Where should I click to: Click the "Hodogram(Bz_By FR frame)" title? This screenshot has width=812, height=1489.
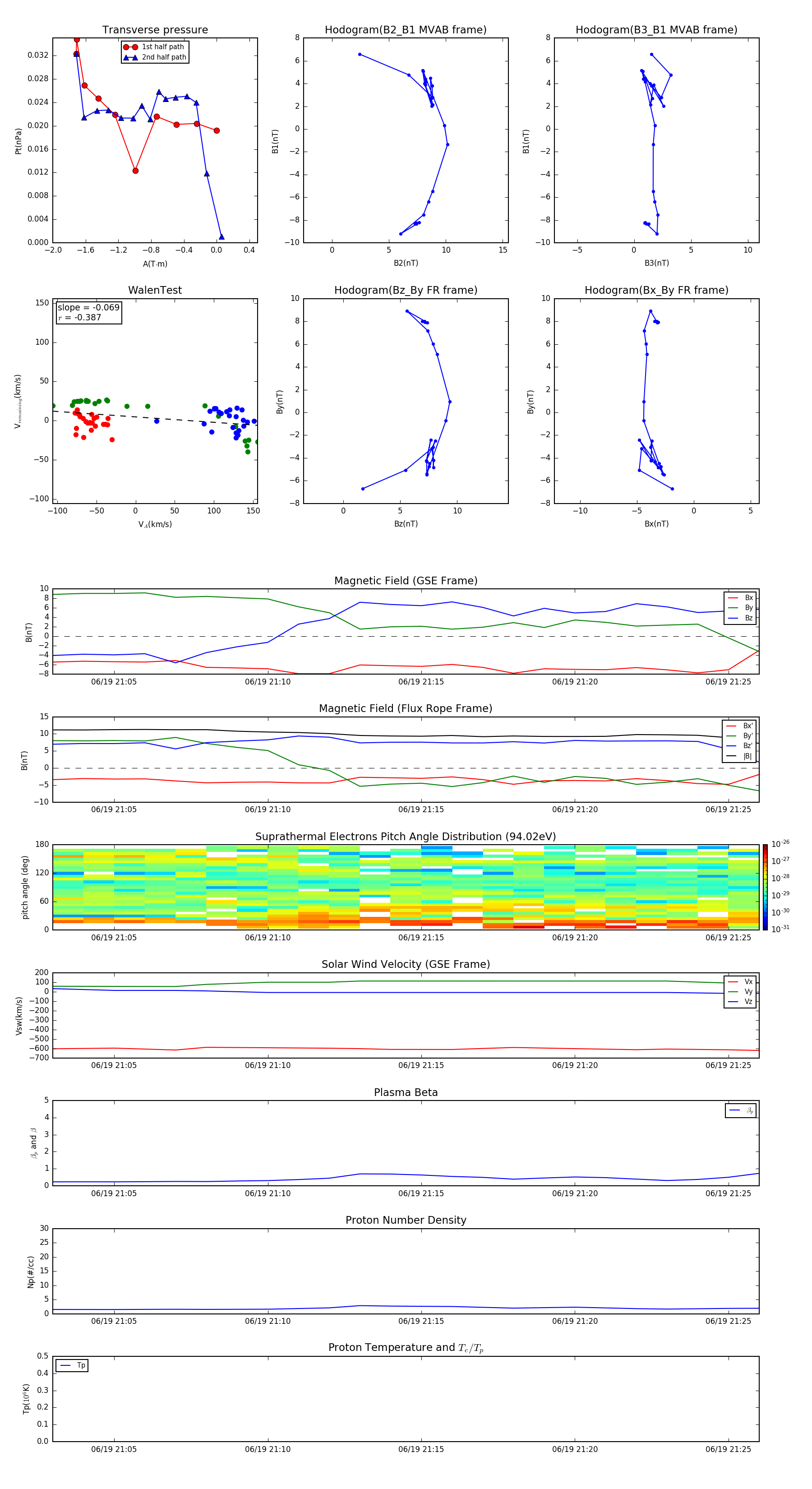pos(406,290)
